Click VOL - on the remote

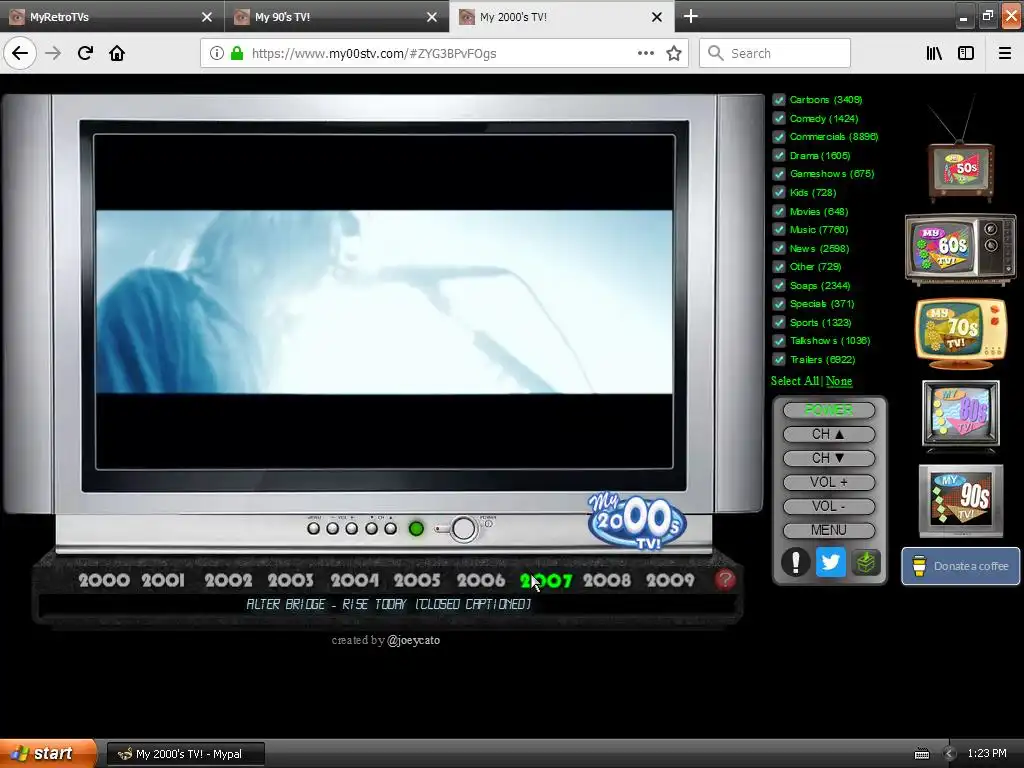(x=829, y=506)
